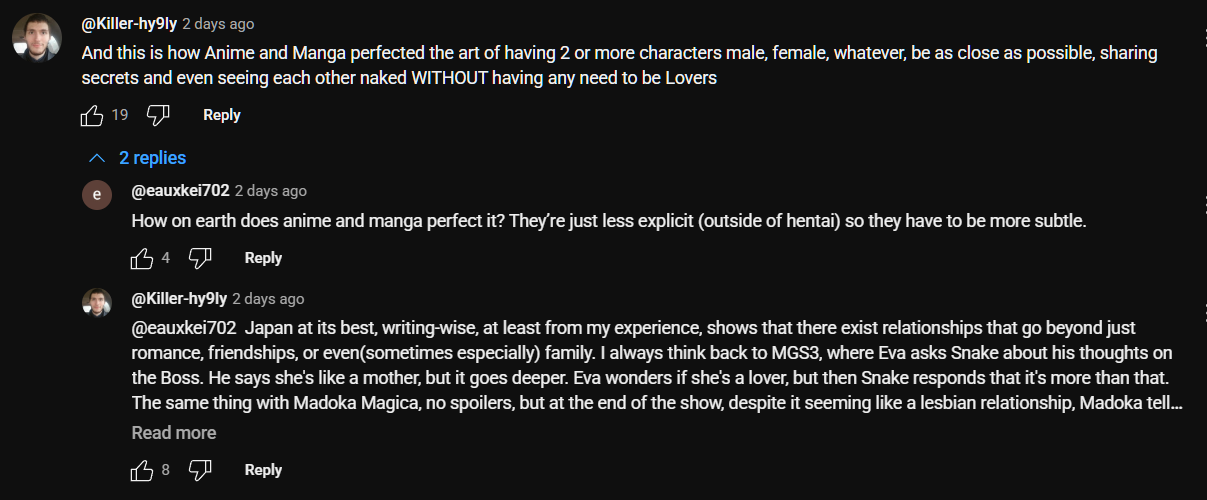
Task: Open the @Killer-hy9ly channel from top comment
Action: [x=129, y=24]
